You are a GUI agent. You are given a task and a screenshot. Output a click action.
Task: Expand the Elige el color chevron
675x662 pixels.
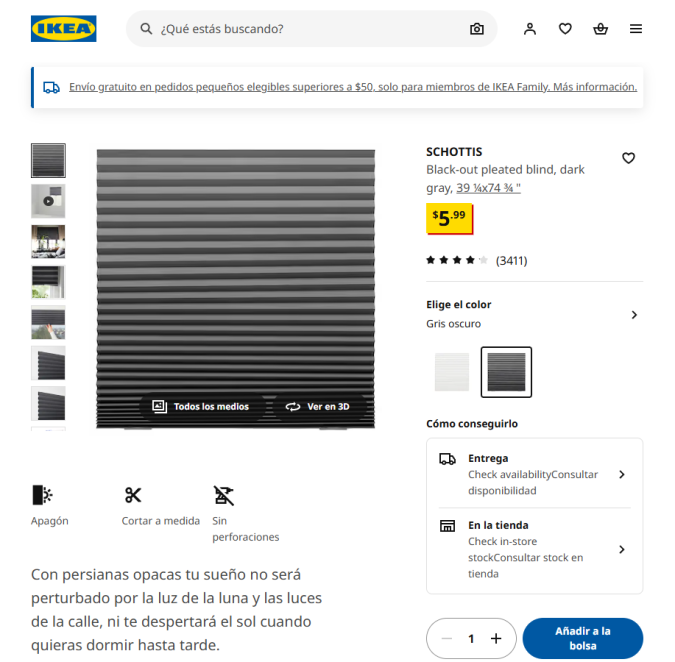coord(634,315)
